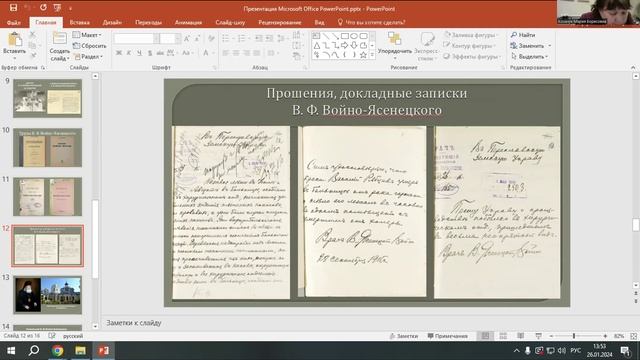Click the Redo icon in the title bar
Viewport: 640px width, 360px height.
click(43, 7)
